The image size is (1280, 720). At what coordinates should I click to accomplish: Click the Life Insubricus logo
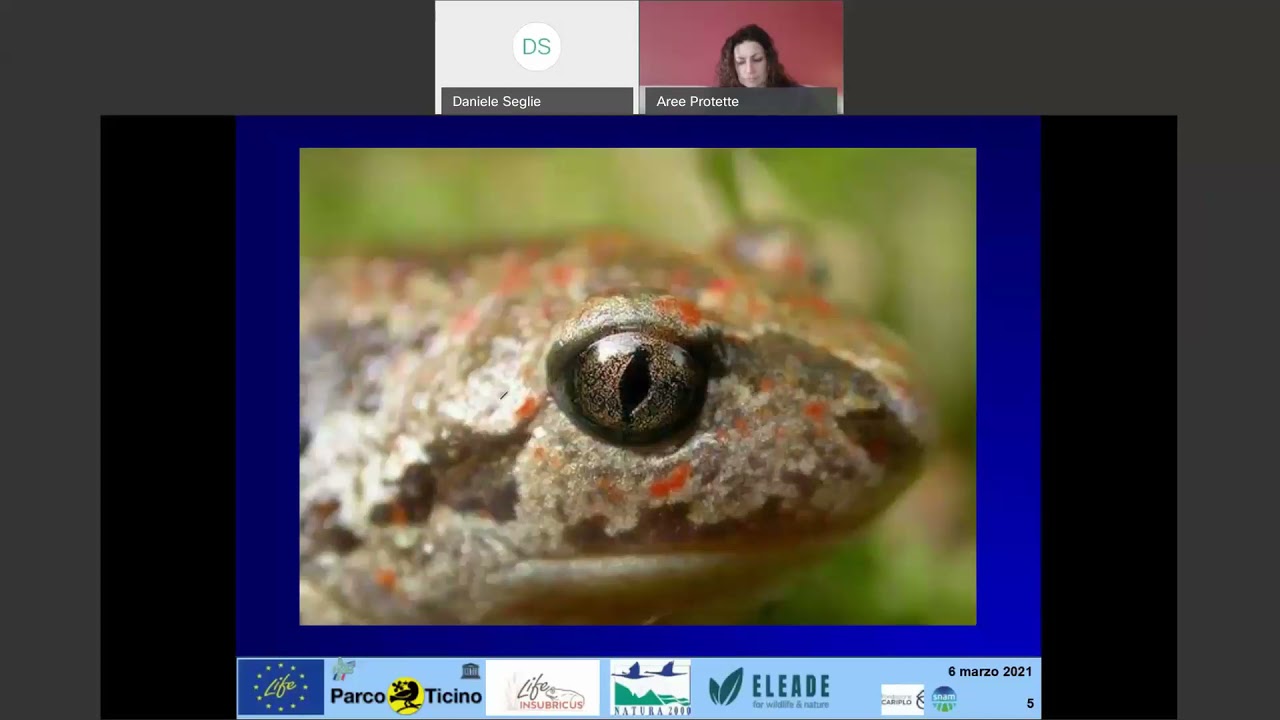pos(543,688)
